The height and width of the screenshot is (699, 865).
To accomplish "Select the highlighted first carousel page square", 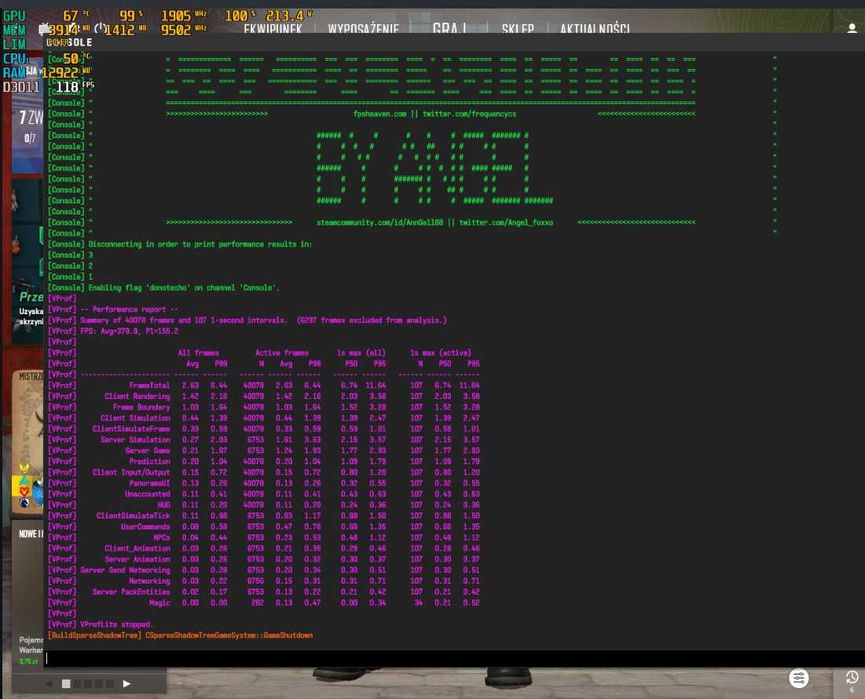I will [x=66, y=684].
